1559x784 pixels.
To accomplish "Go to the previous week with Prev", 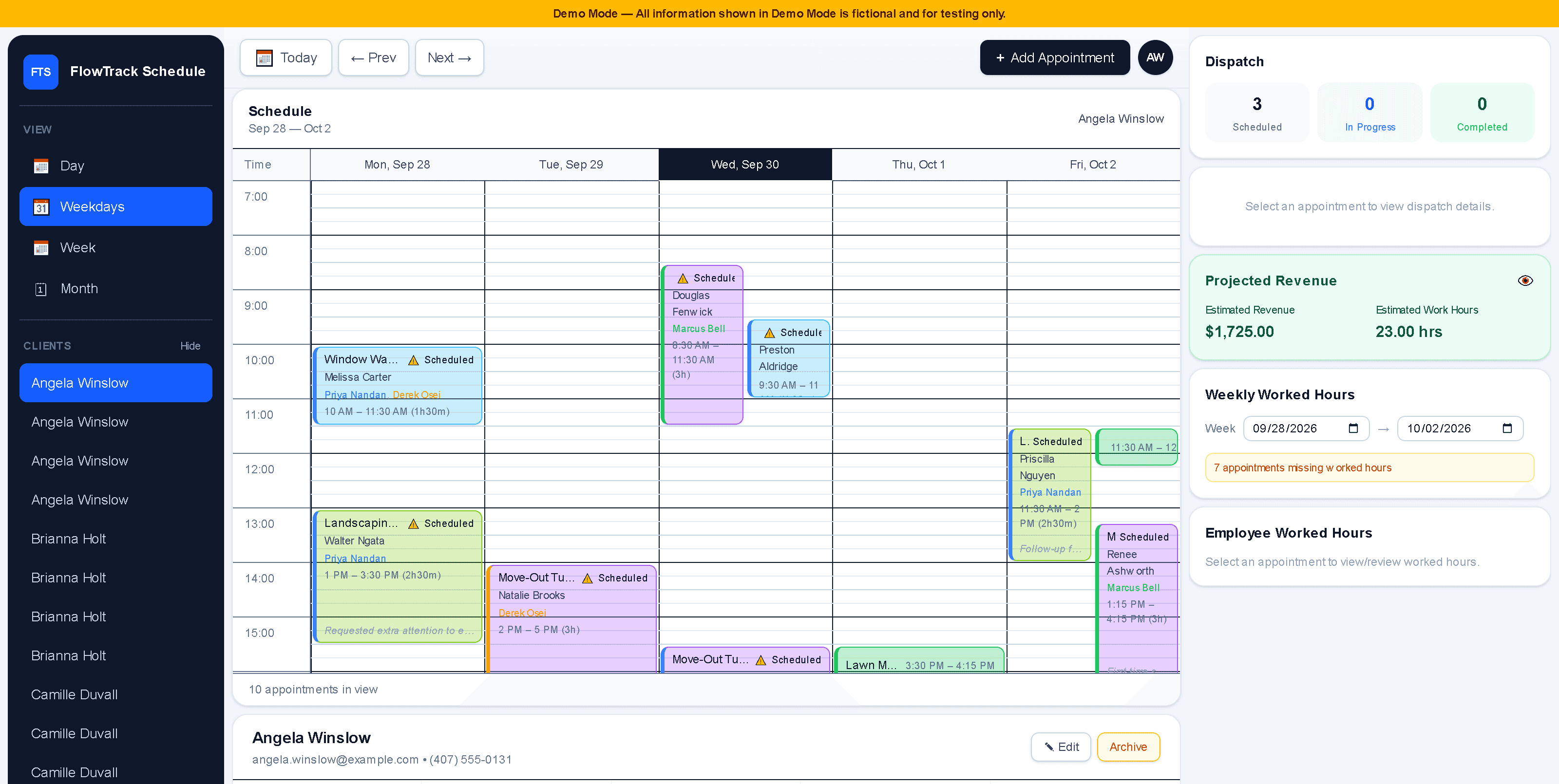I will click(x=373, y=58).
